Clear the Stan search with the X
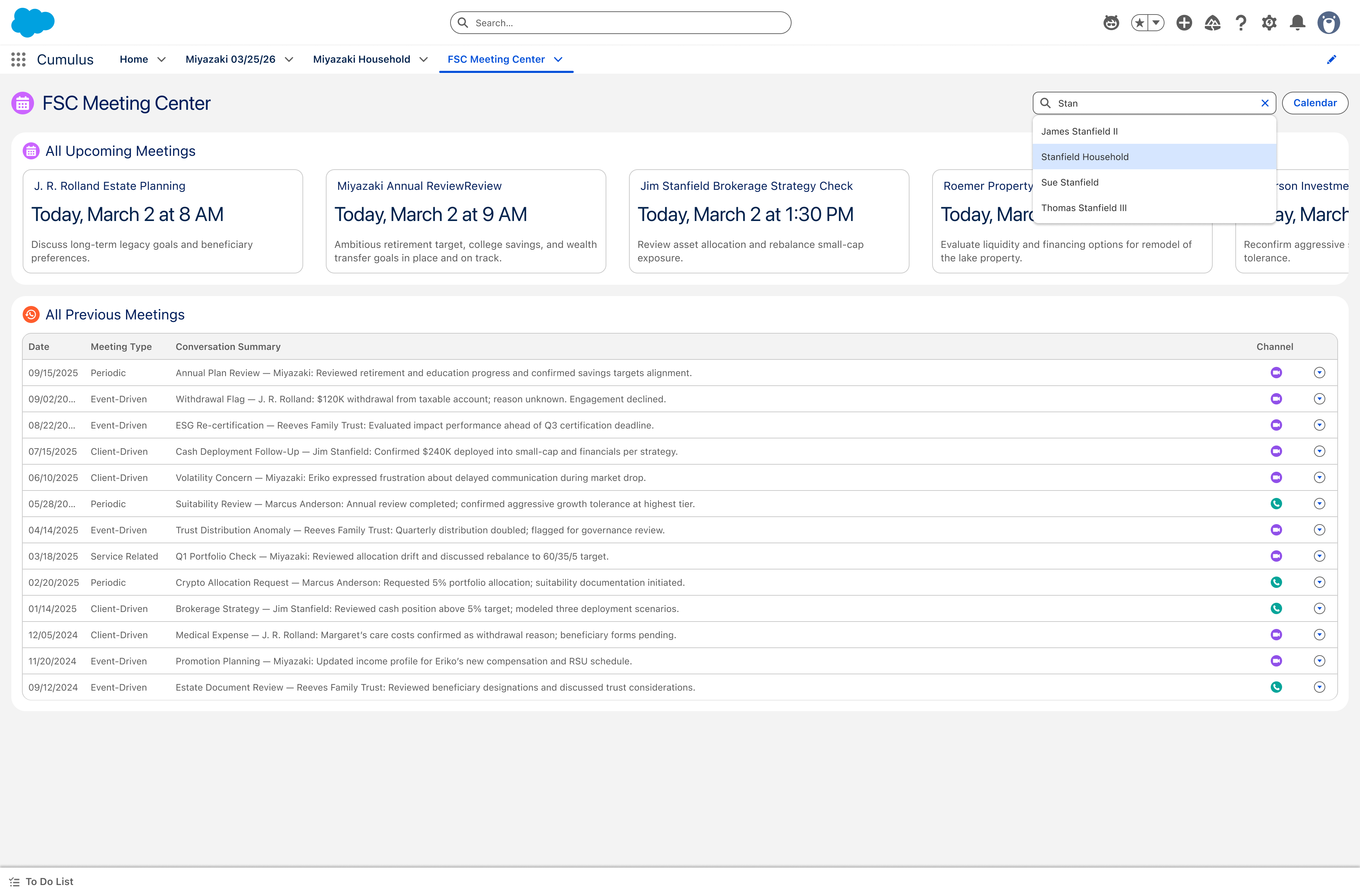This screenshot has height=896, width=1360. click(x=1265, y=103)
